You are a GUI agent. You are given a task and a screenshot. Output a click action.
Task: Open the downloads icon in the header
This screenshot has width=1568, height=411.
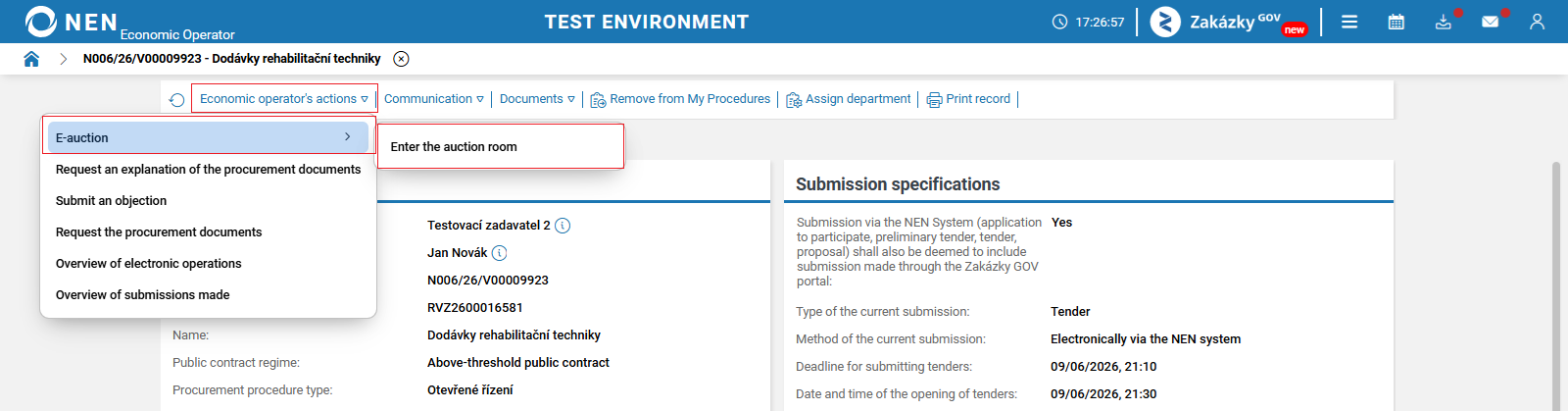click(1444, 22)
